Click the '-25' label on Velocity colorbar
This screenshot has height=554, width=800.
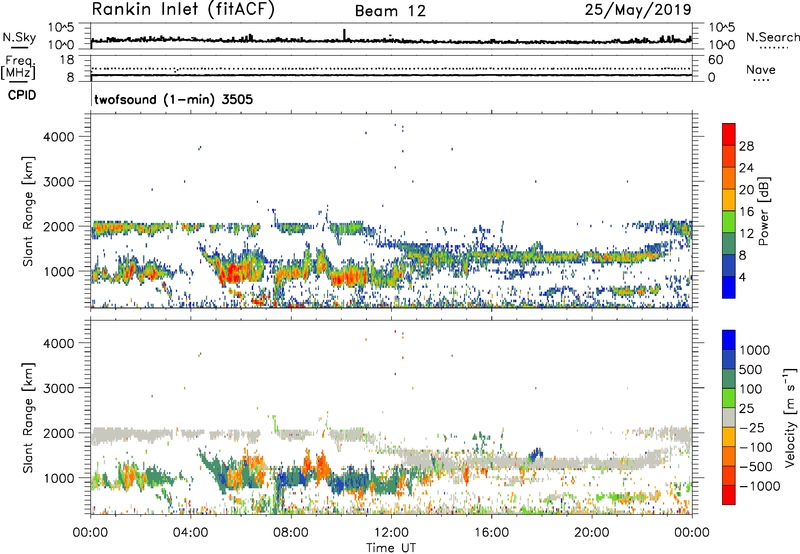click(753, 427)
